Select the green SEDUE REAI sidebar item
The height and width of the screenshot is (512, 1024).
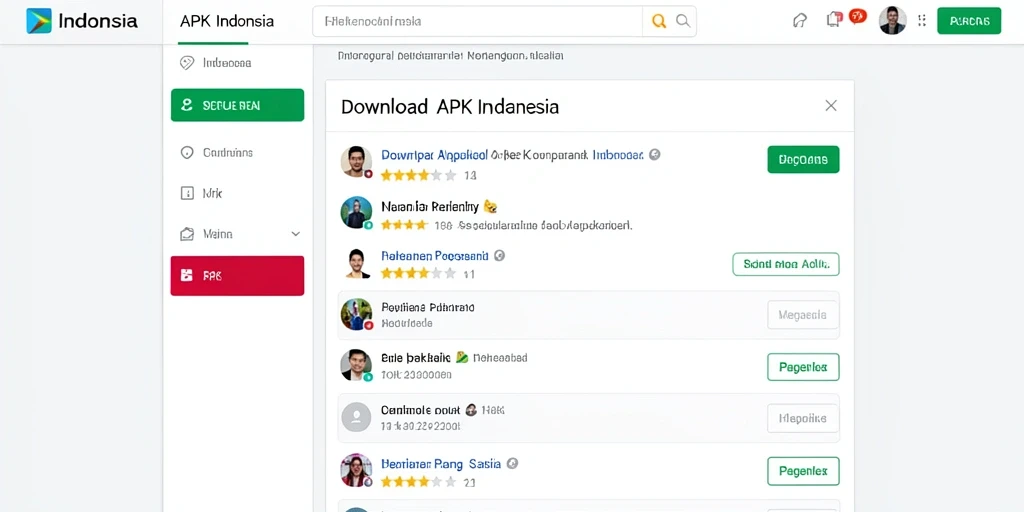coord(237,104)
